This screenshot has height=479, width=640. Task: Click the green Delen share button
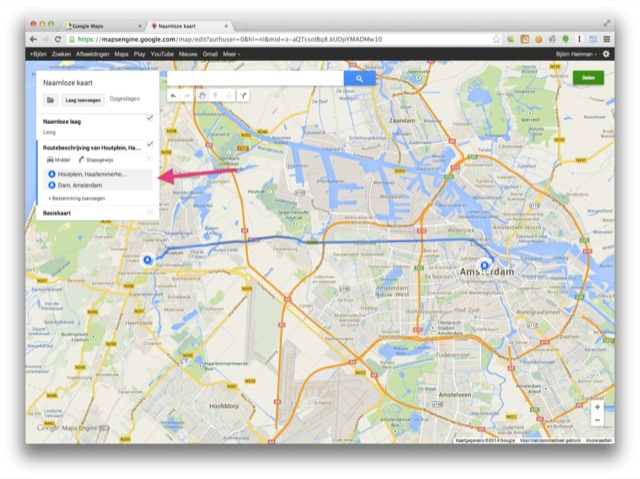(588, 78)
